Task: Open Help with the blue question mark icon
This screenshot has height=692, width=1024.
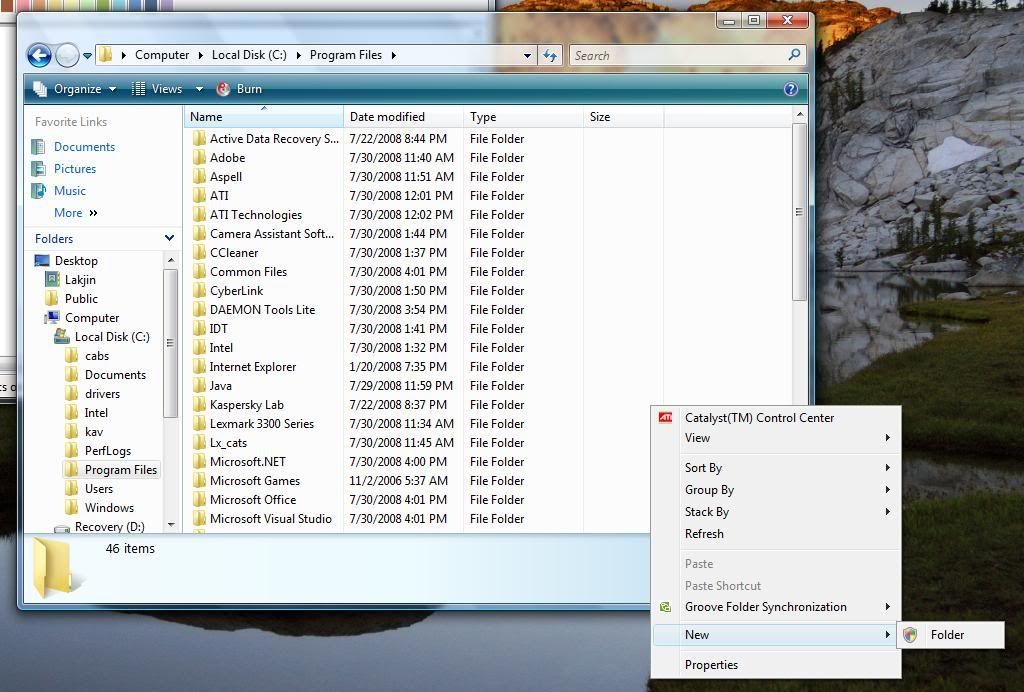Action: pyautogui.click(x=790, y=89)
